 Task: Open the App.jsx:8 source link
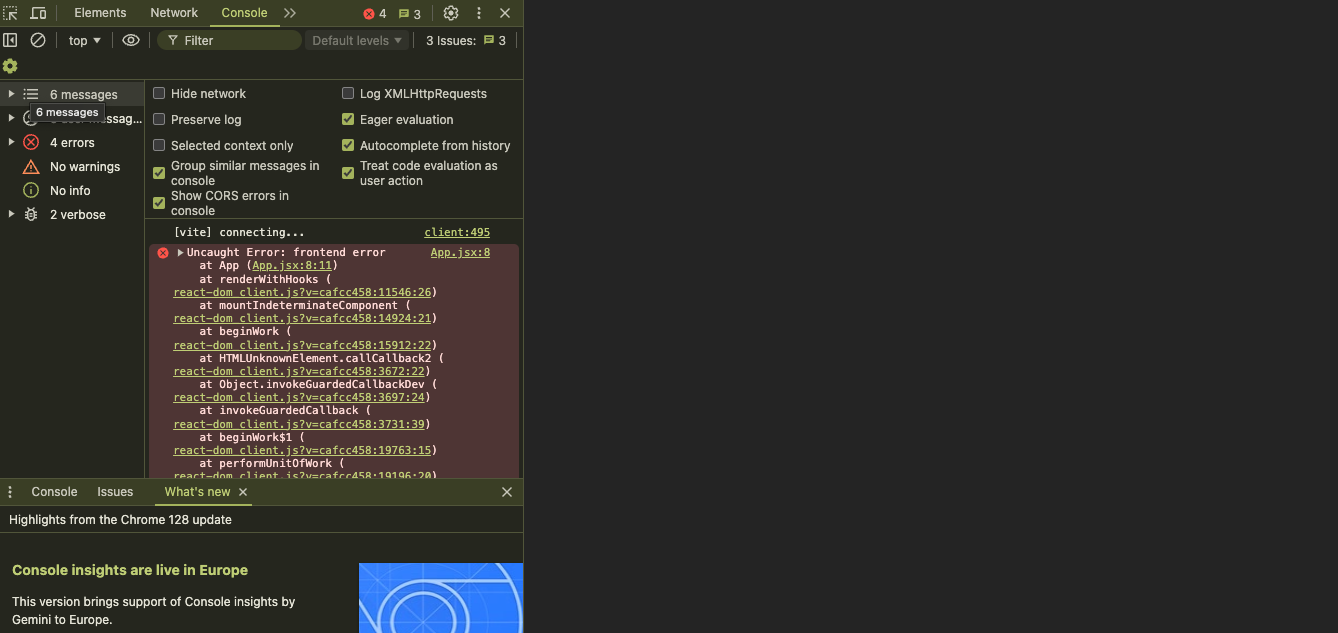pos(460,253)
